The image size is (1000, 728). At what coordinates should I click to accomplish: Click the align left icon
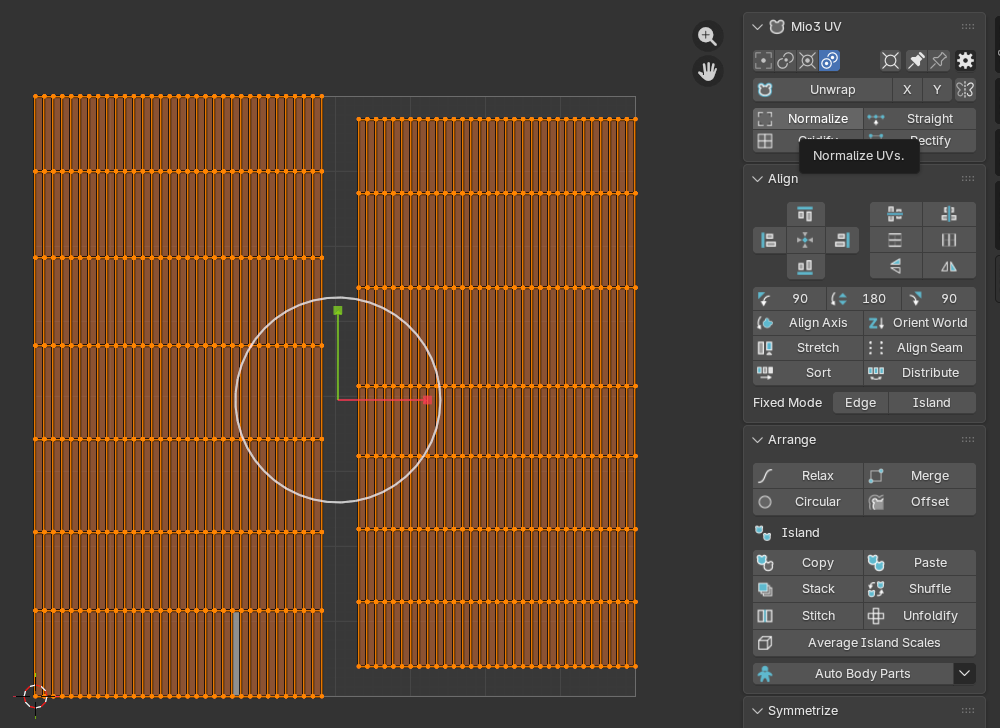[768, 240]
